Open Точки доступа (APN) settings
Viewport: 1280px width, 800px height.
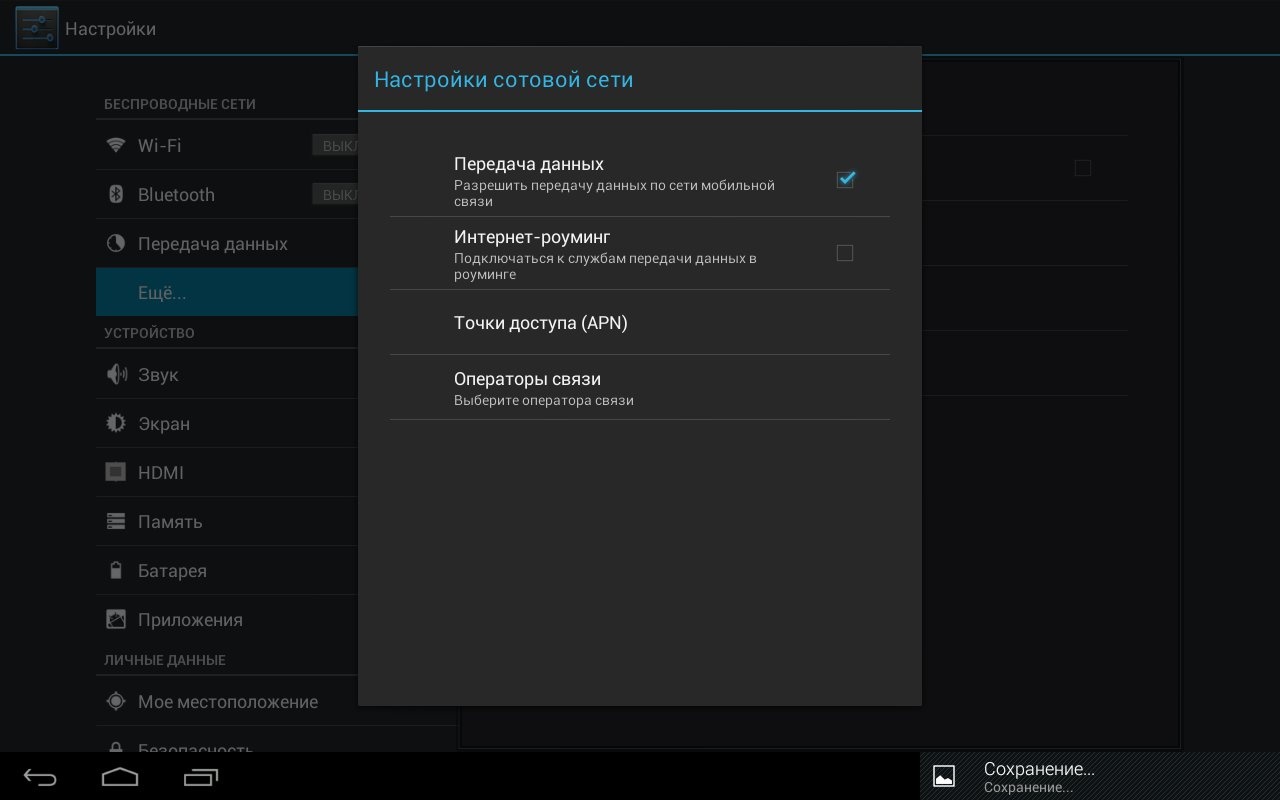540,323
